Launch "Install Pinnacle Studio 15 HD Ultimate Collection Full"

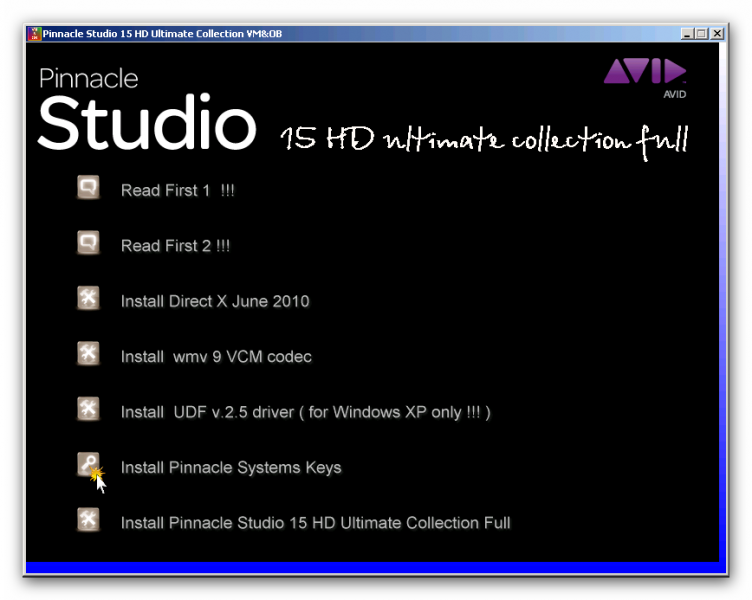pyautogui.click(x=316, y=523)
